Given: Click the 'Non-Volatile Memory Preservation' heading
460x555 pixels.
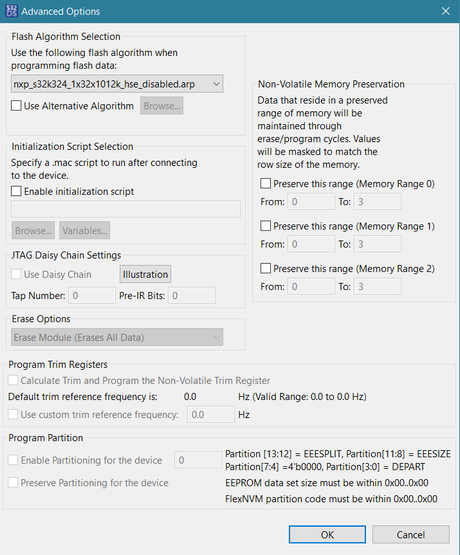Looking at the screenshot, I should (331, 84).
